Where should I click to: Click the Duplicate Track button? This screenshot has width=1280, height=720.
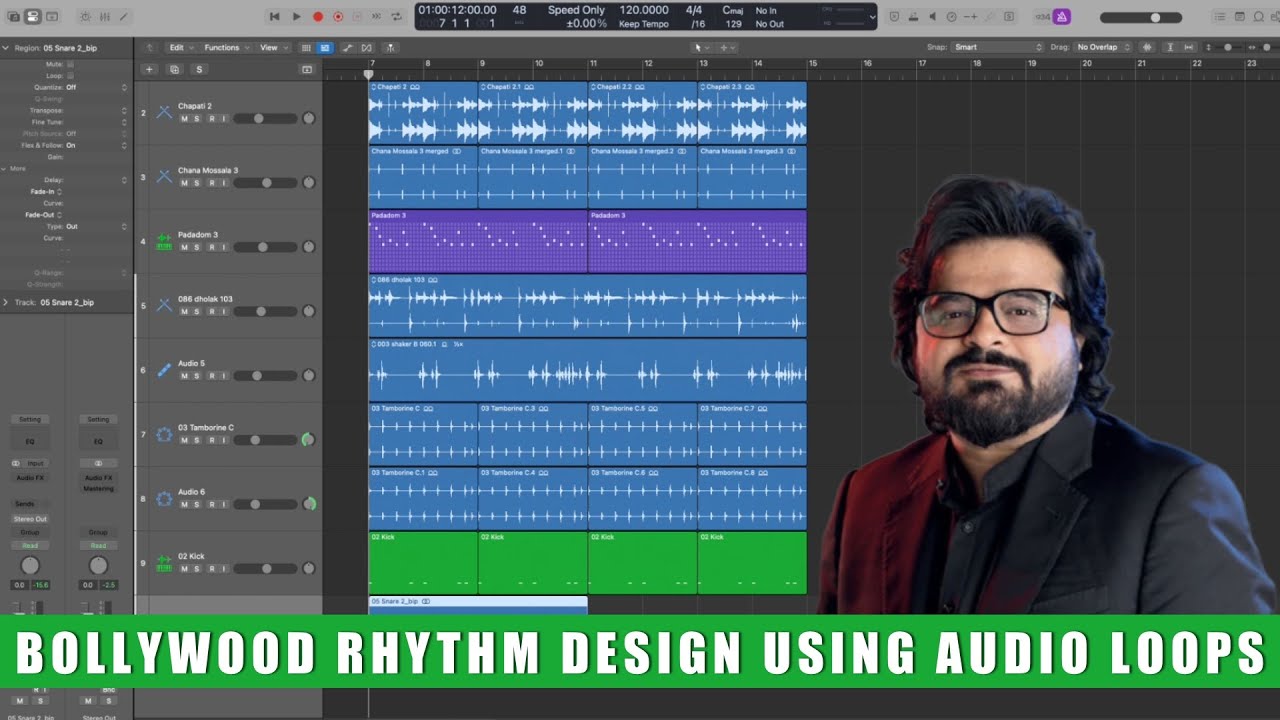(174, 69)
